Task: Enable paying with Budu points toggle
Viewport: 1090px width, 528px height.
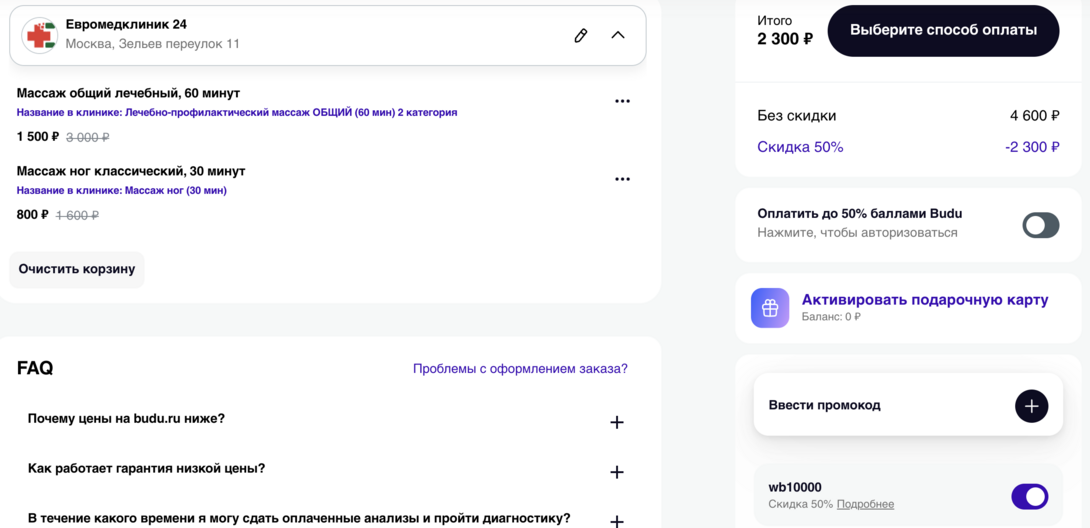Action: 1040,224
